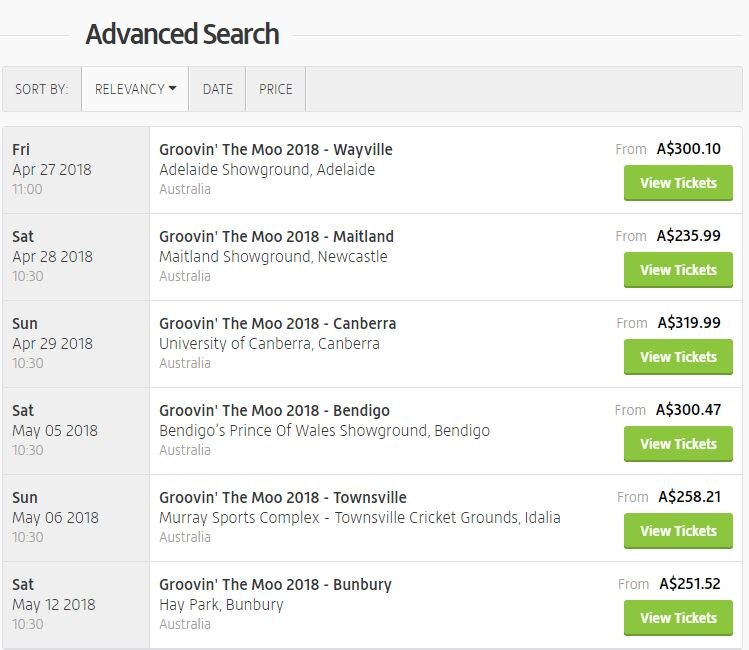Select Adelaide Showground, Adelaide venue text
Viewport: 749px width, 650px height.
point(267,170)
